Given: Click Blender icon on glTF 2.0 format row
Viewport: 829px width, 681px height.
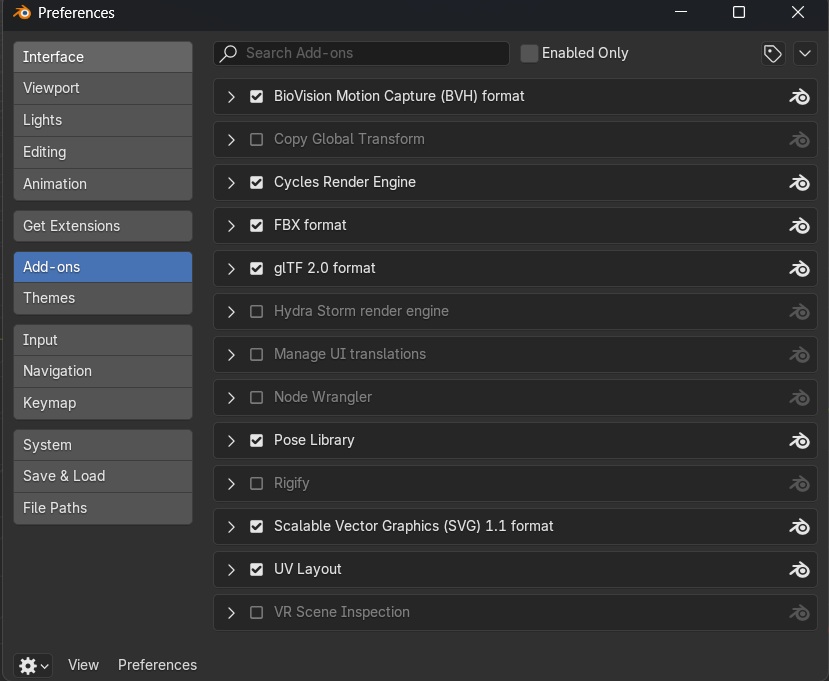Looking at the screenshot, I should click(x=799, y=269).
